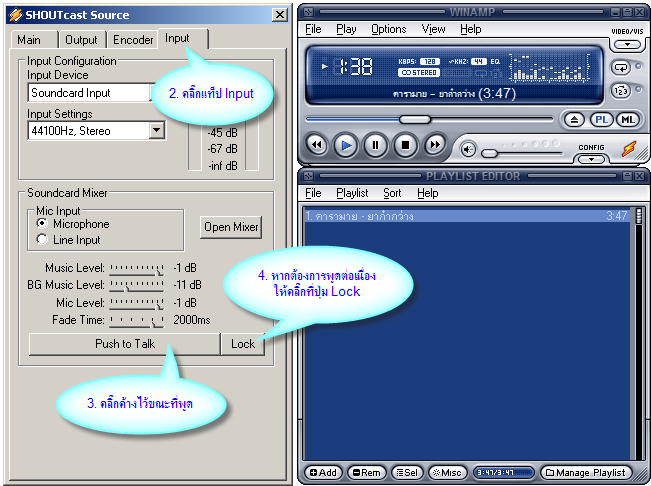Click the Lock button
Viewport: 651px width, 486px height.
click(243, 344)
